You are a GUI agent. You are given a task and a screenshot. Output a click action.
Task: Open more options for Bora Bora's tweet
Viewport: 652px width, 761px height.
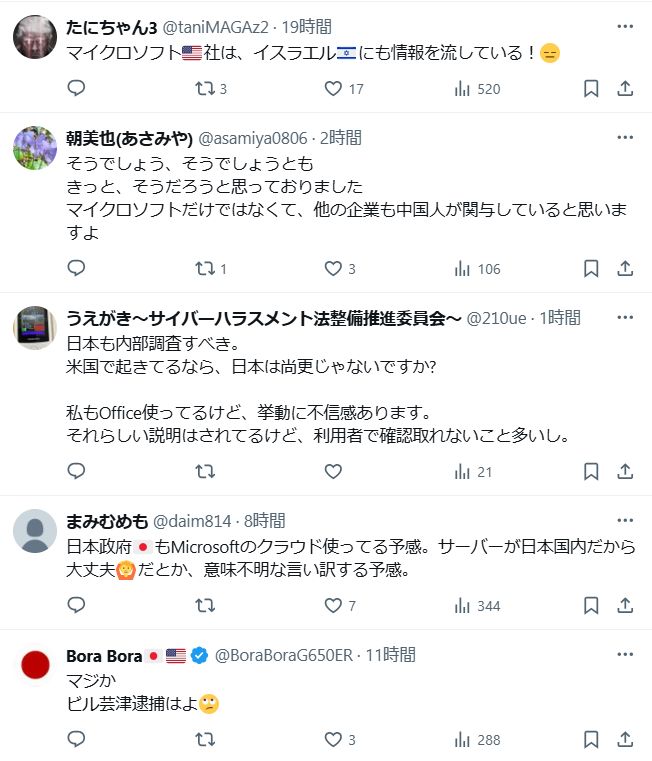coord(625,655)
